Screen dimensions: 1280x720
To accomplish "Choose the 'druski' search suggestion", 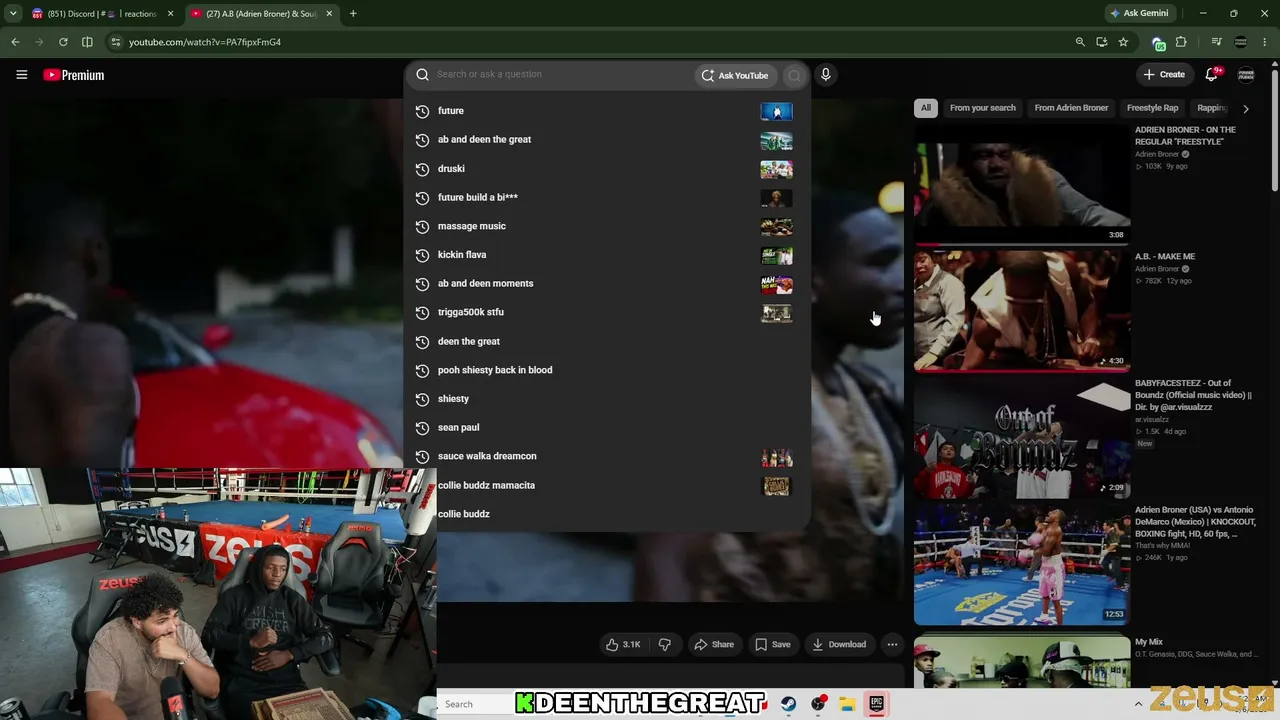I will click(607, 169).
